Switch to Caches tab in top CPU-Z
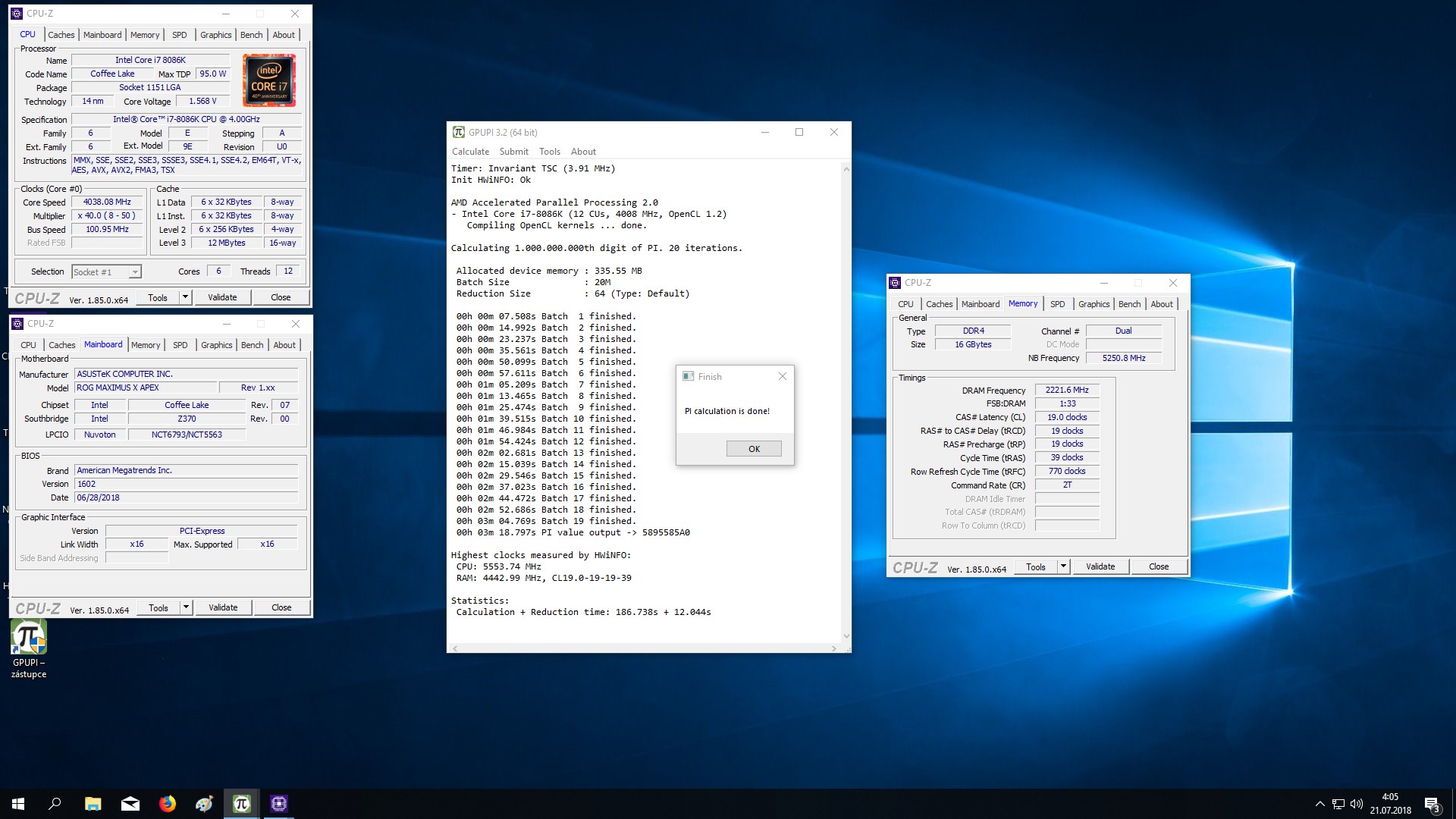 tap(61, 35)
